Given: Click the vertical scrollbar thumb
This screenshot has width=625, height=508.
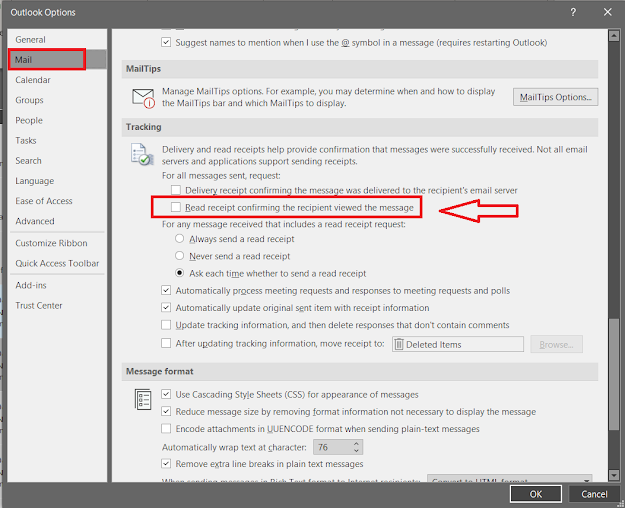Looking at the screenshot, I should (614, 374).
